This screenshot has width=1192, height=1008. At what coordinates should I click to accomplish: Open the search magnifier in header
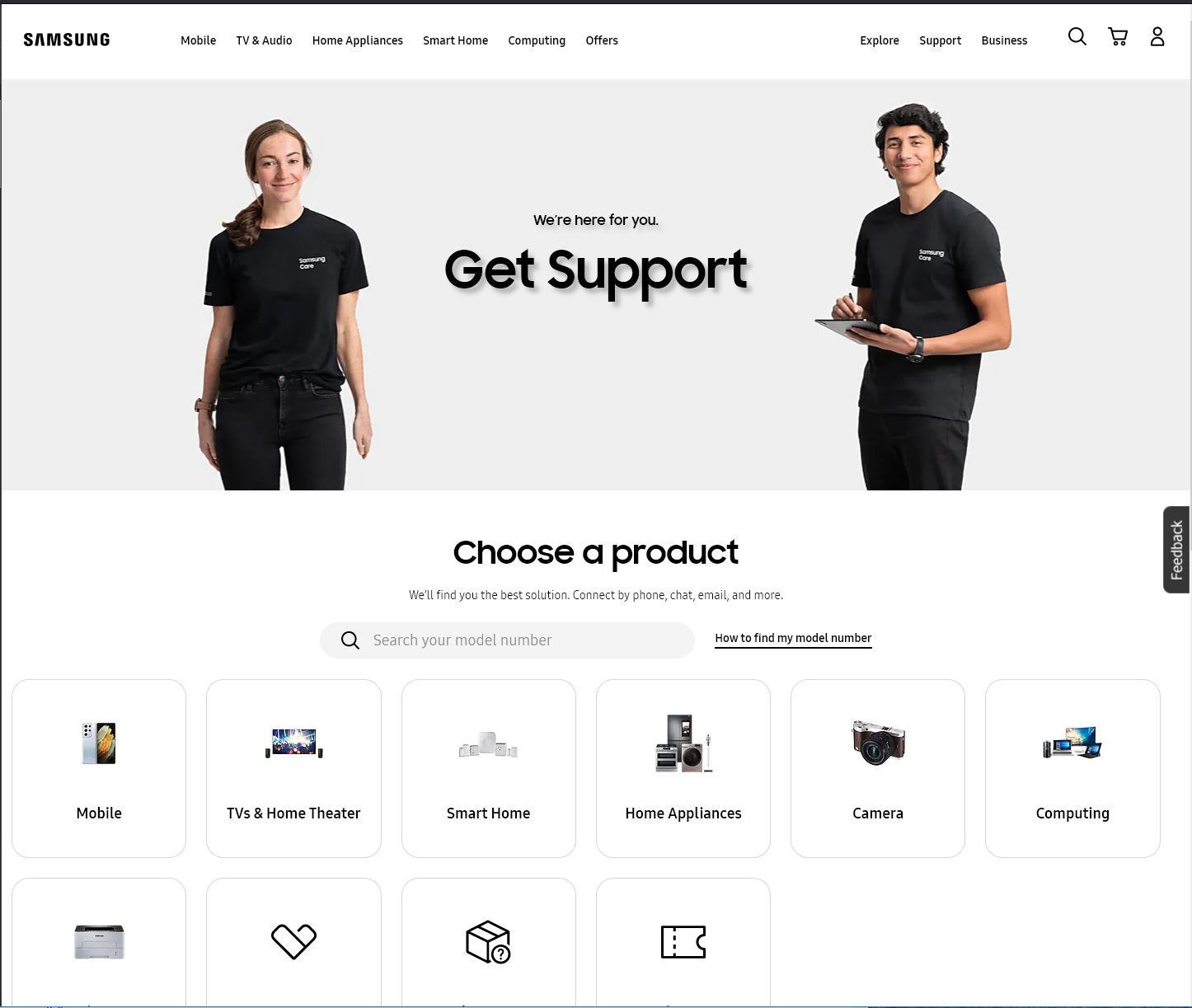[x=1077, y=36]
